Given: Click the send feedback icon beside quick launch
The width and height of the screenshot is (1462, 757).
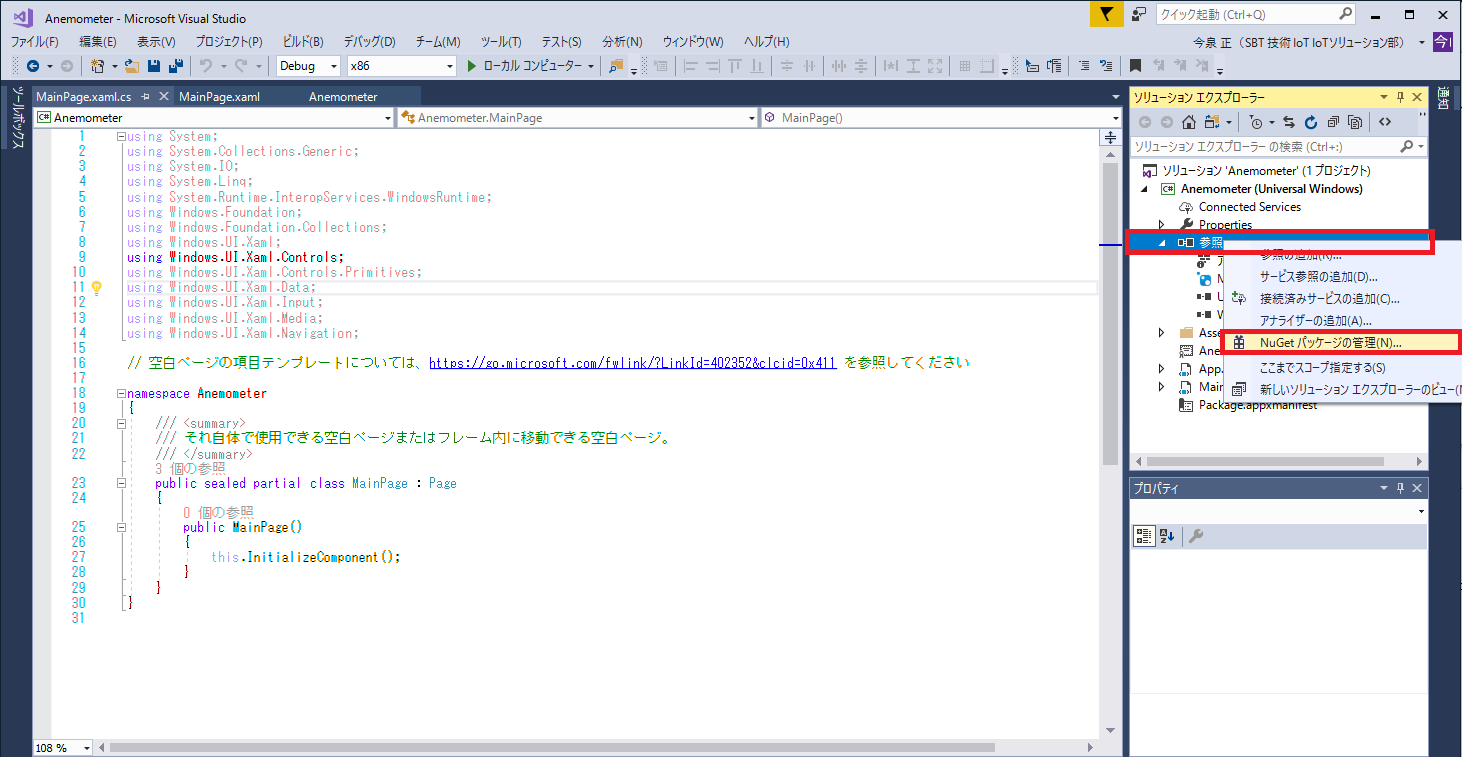Looking at the screenshot, I should [1139, 14].
